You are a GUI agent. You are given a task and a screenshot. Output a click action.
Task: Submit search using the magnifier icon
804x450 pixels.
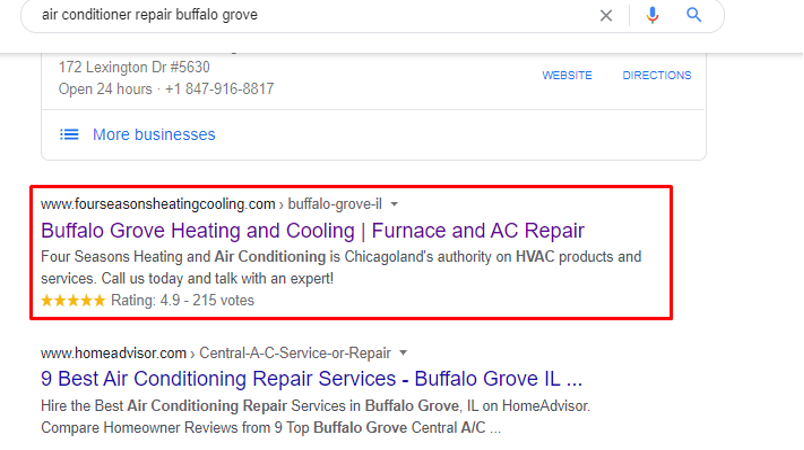click(x=694, y=15)
